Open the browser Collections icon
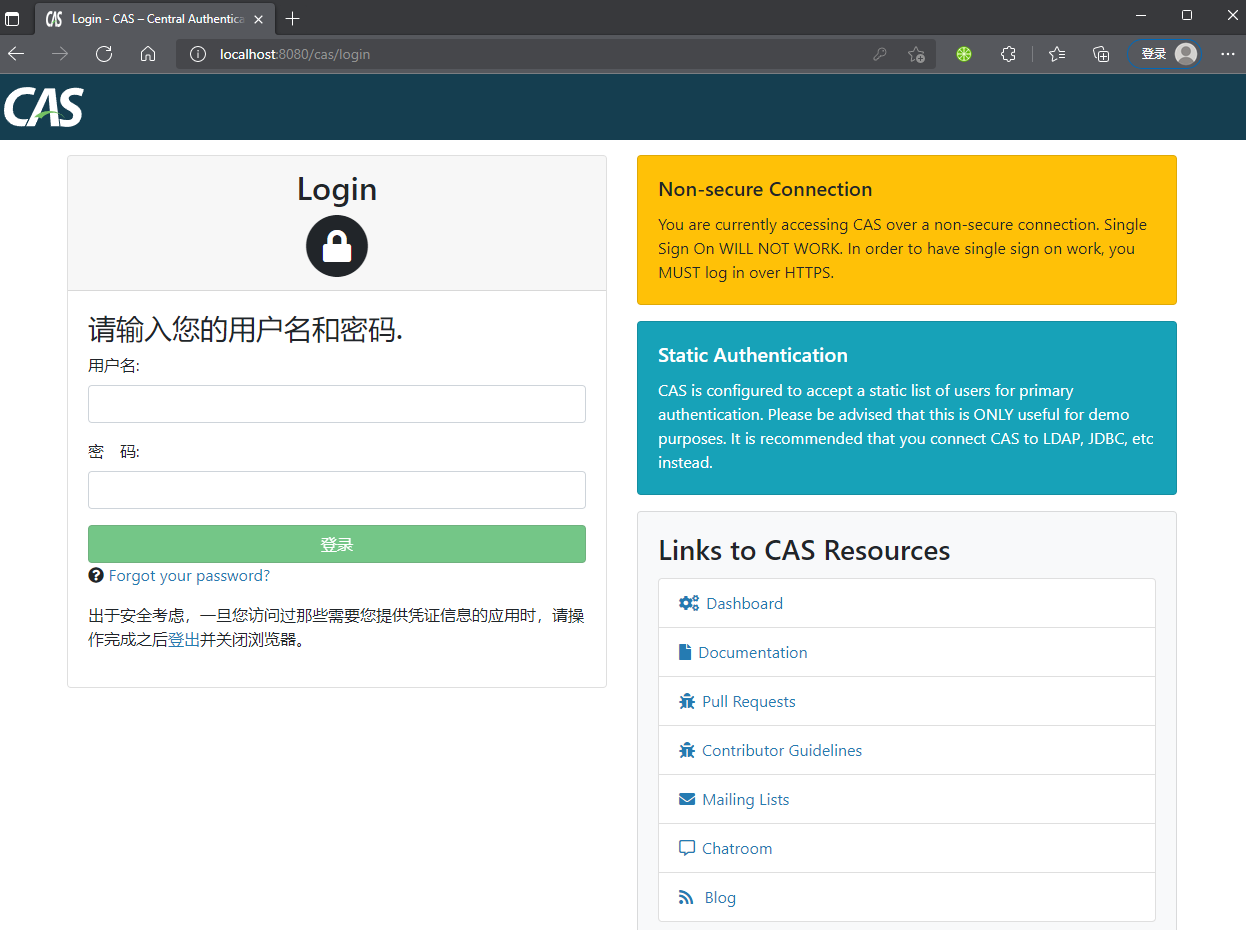 (1100, 54)
